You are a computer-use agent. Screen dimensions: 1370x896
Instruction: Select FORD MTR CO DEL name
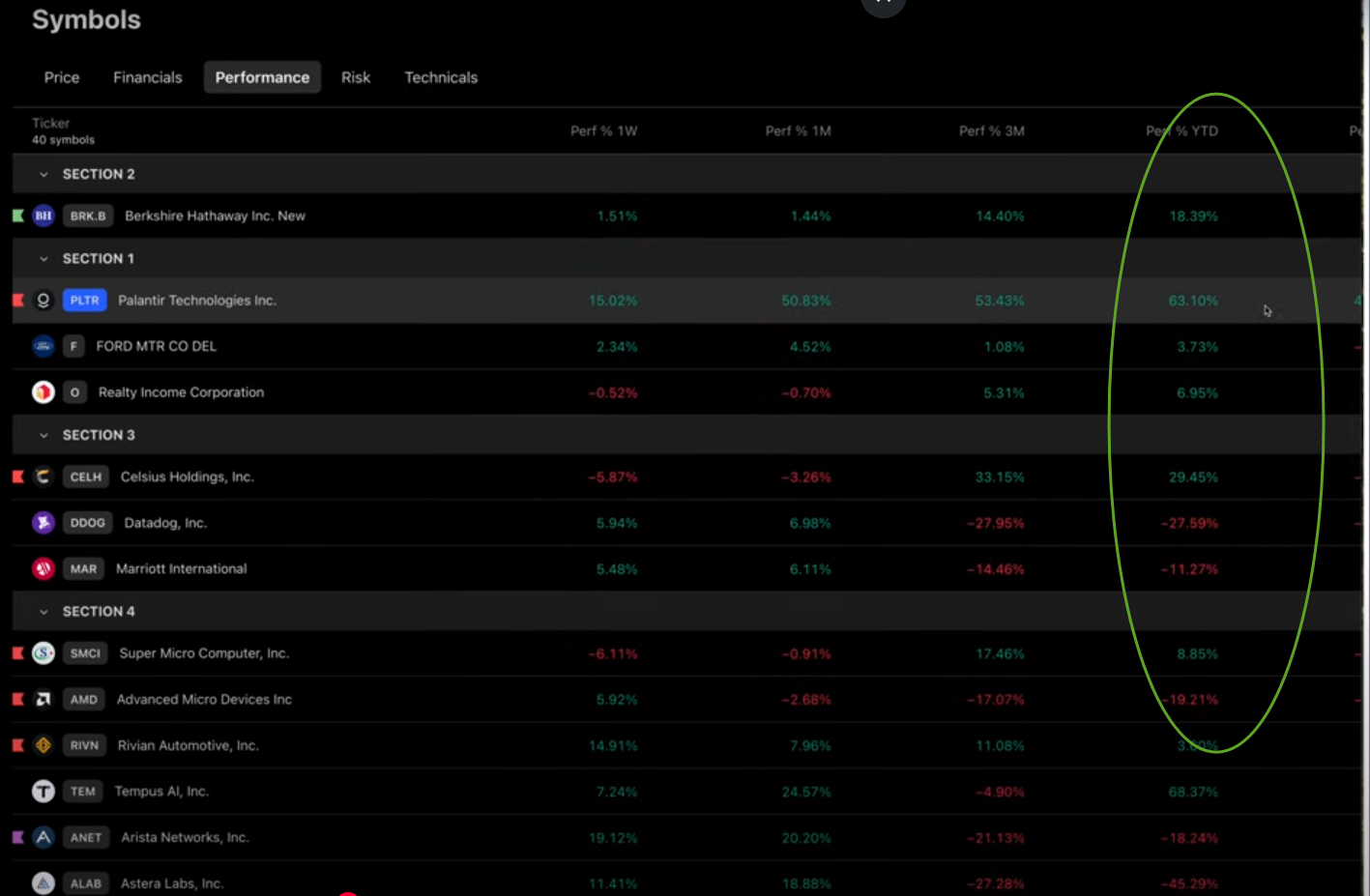(157, 346)
